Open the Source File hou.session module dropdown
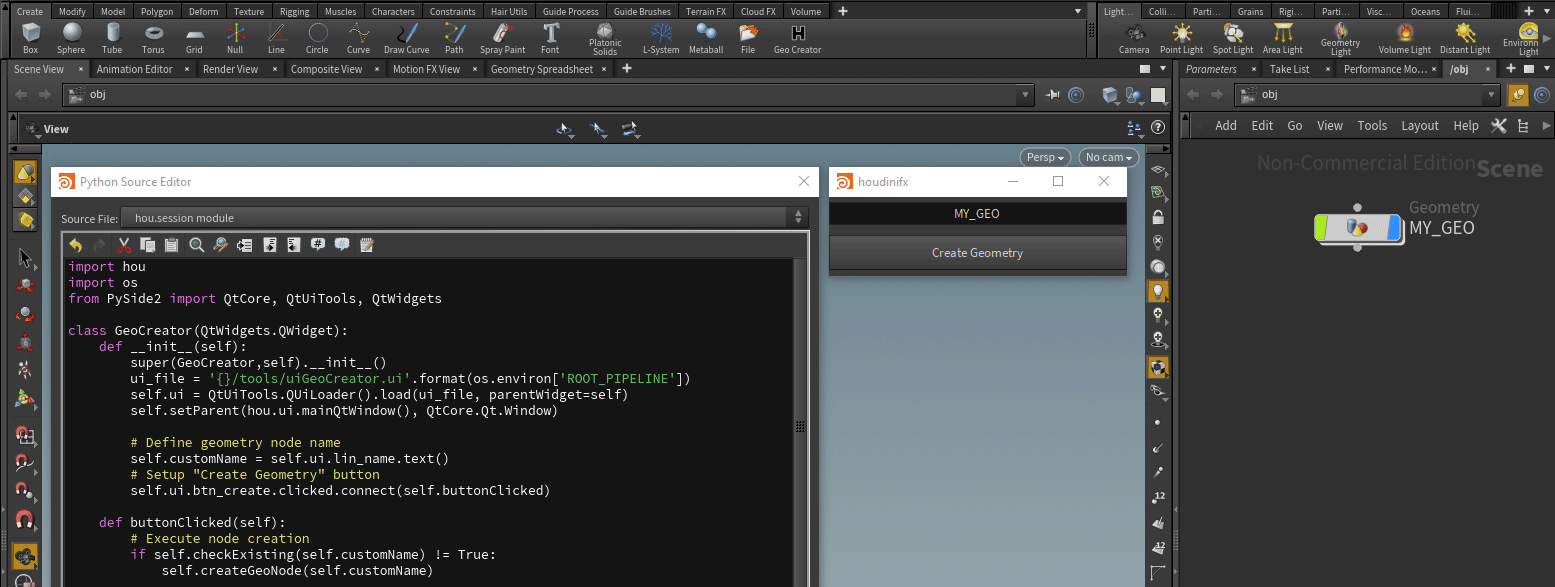 [x=463, y=217]
